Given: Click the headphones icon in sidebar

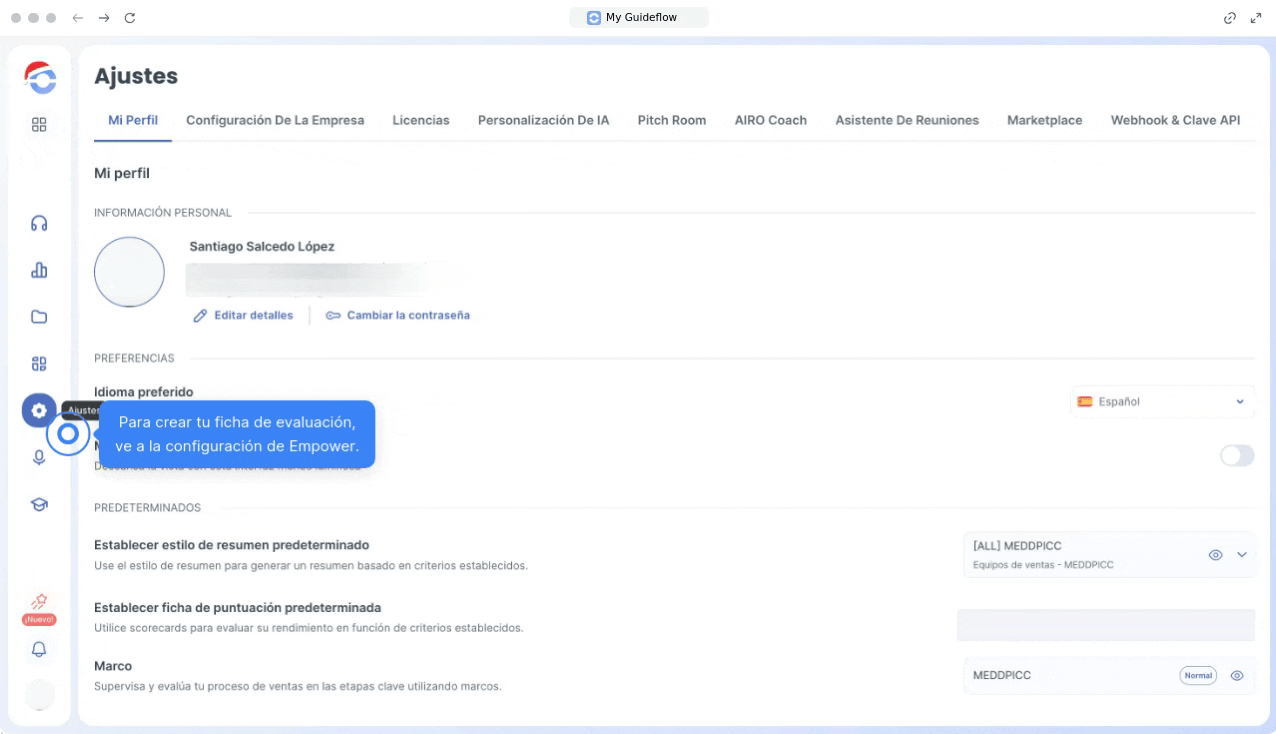Looking at the screenshot, I should pos(39,223).
